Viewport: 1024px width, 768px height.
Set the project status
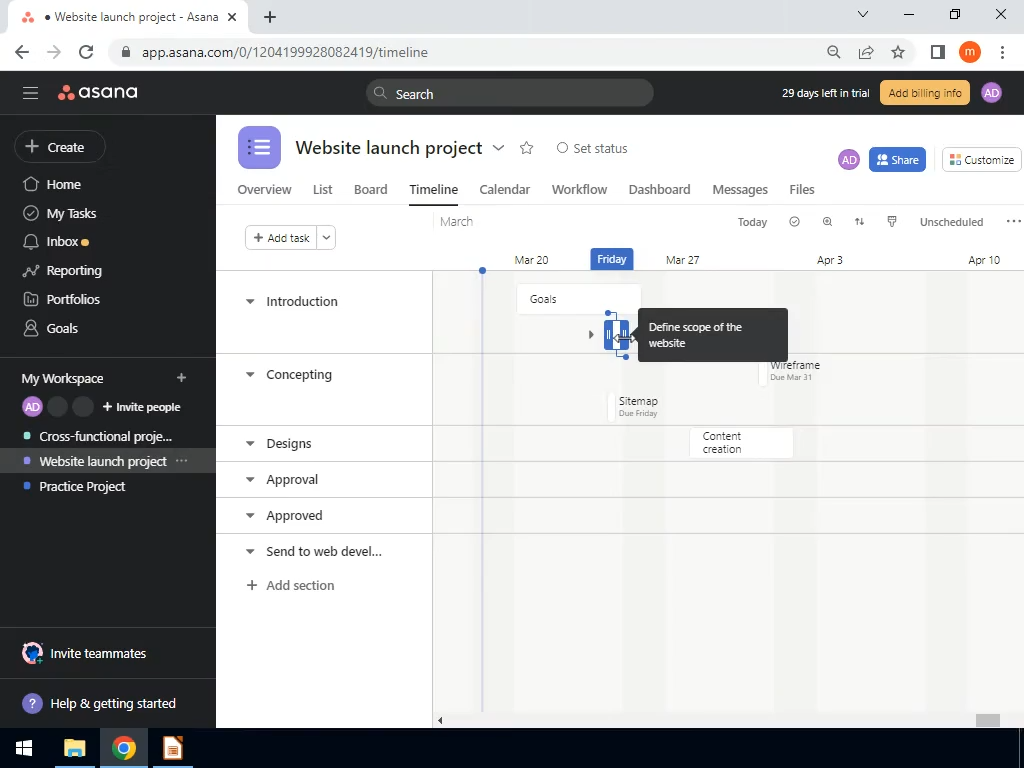click(592, 148)
